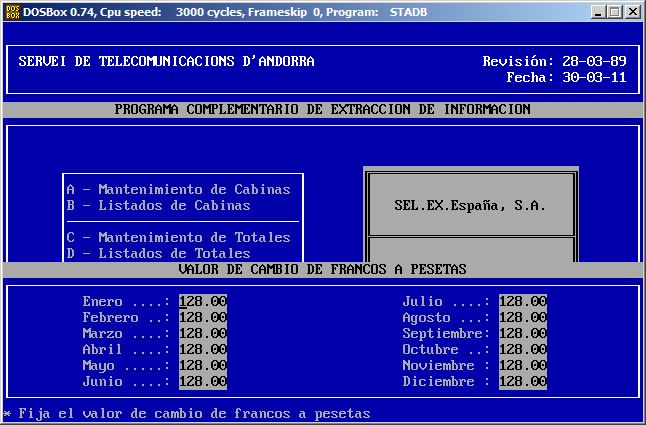Click the SEL.EX.España, S.A. panel
646x425 pixels.
[470, 205]
